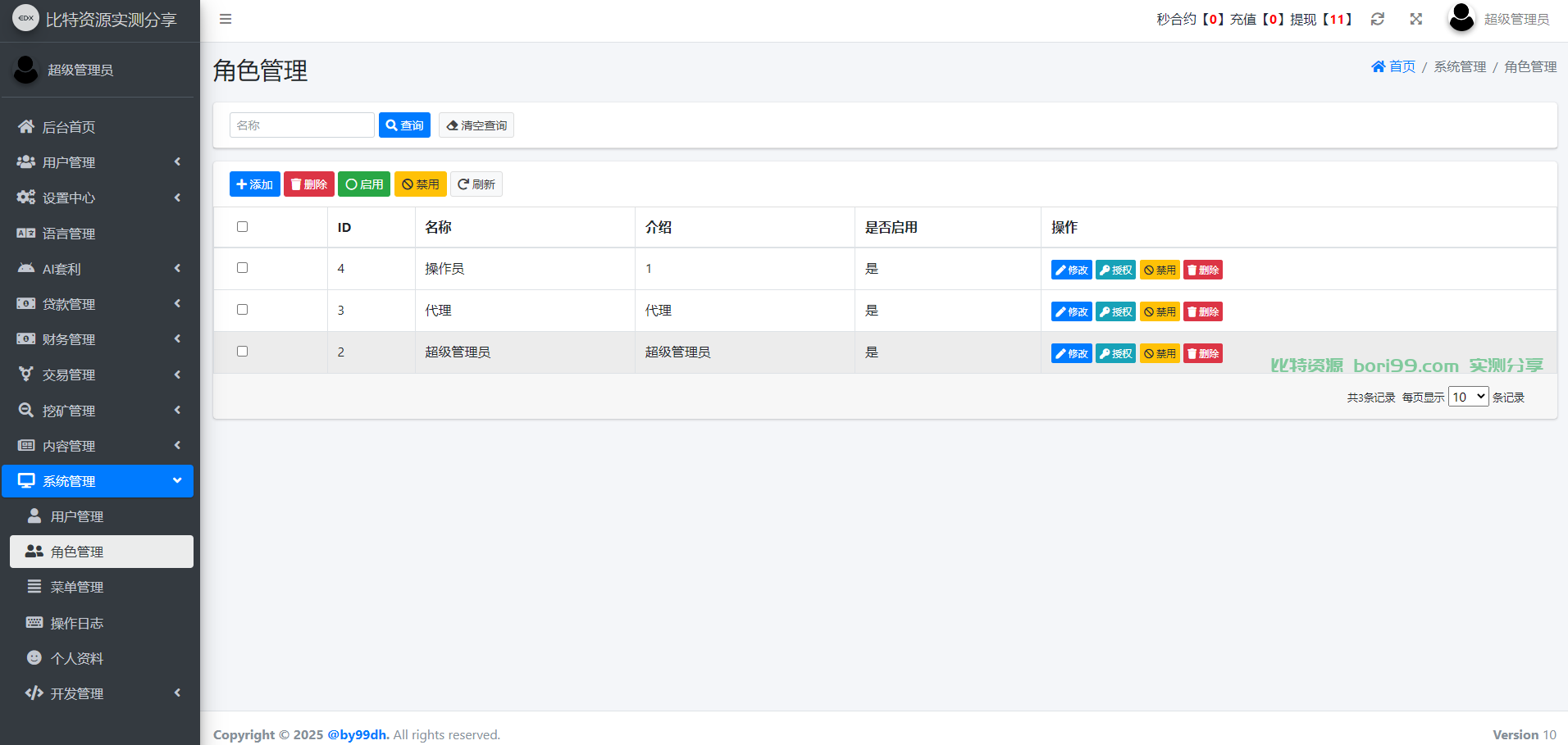Click 授权 for the 超级管理员 row
The image size is (1568, 745).
(x=1115, y=353)
